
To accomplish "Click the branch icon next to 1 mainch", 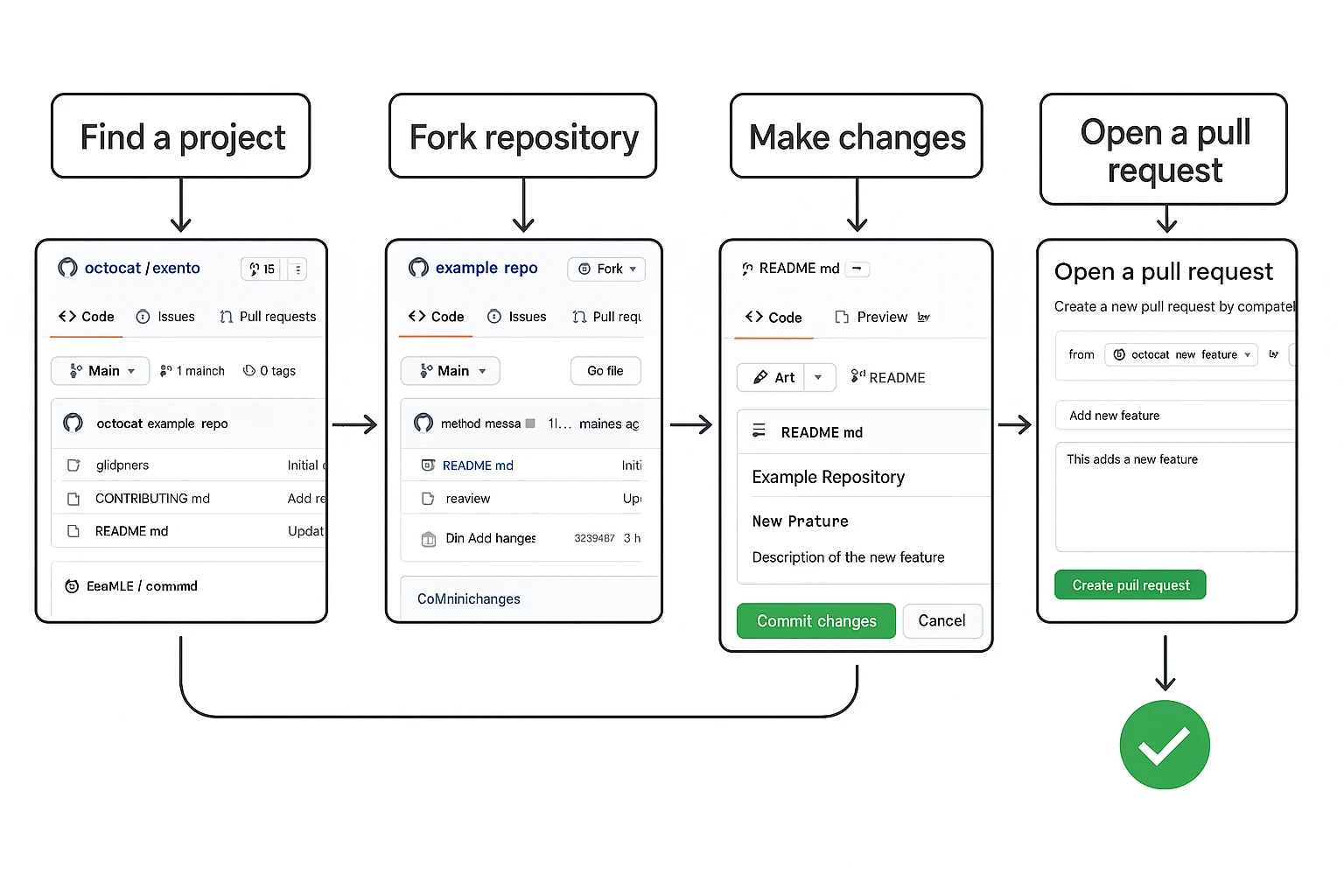I will 165,371.
